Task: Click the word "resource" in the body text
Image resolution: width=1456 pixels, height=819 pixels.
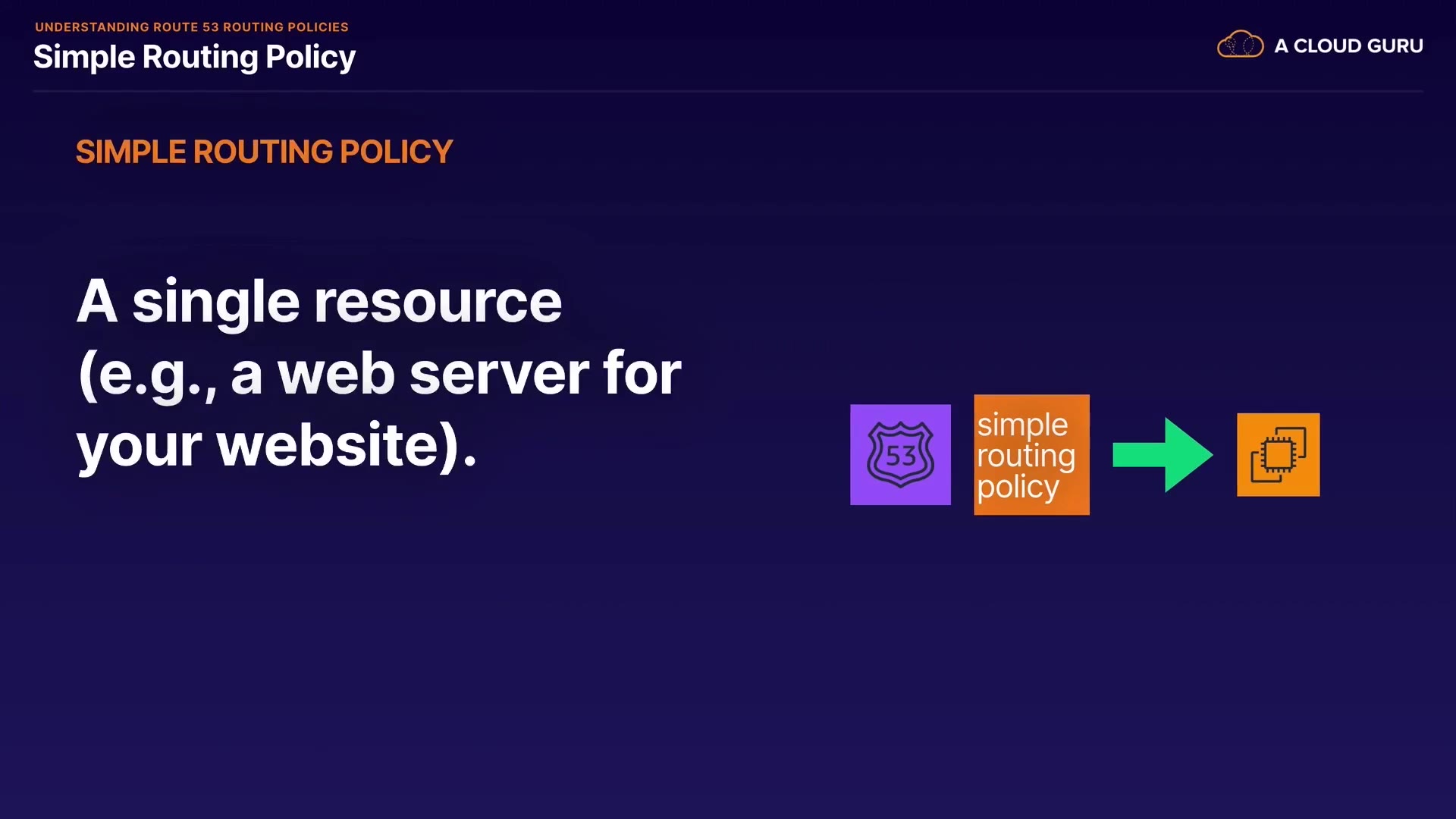Action: tap(438, 302)
